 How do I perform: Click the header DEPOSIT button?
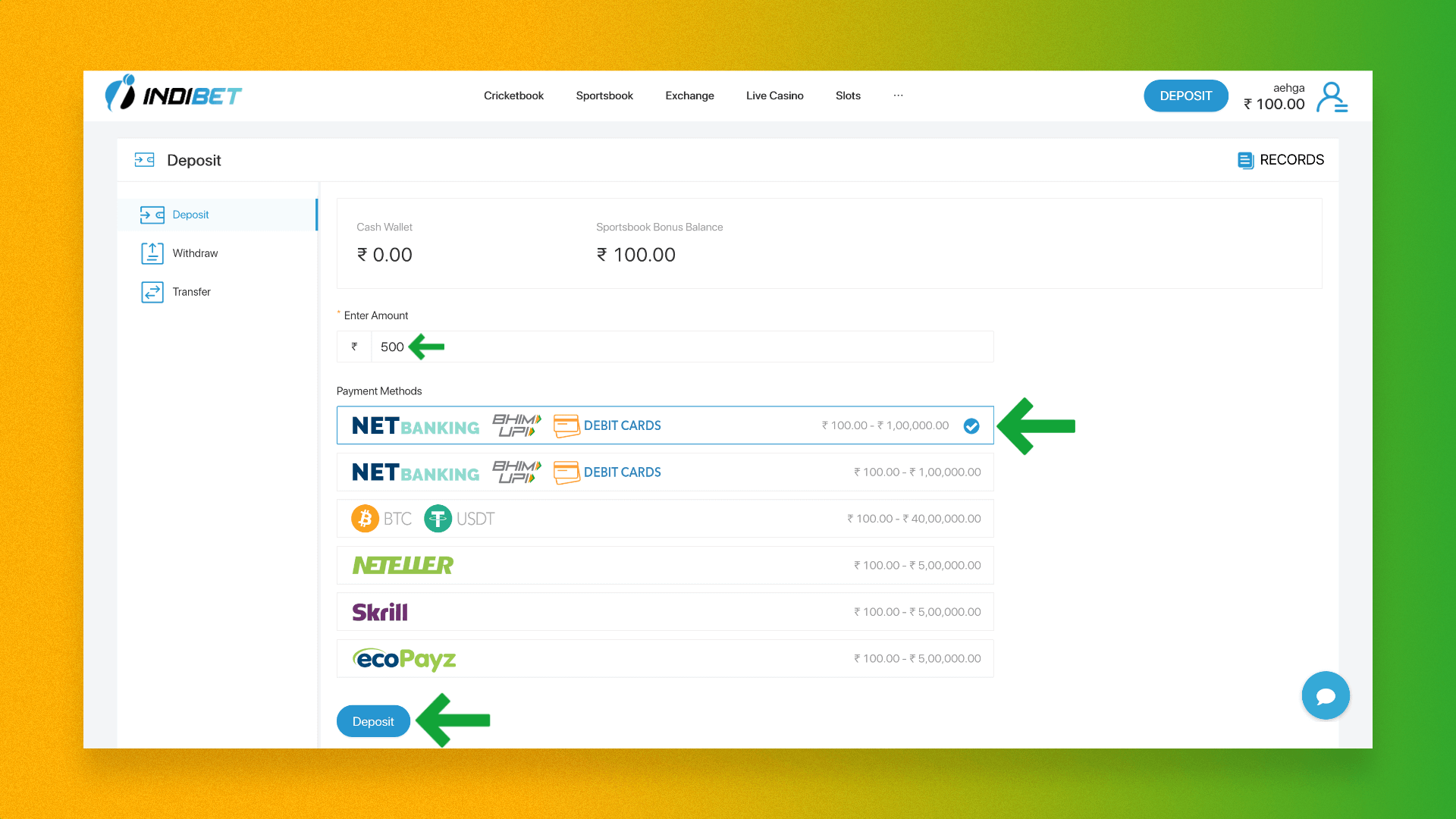(x=1185, y=96)
